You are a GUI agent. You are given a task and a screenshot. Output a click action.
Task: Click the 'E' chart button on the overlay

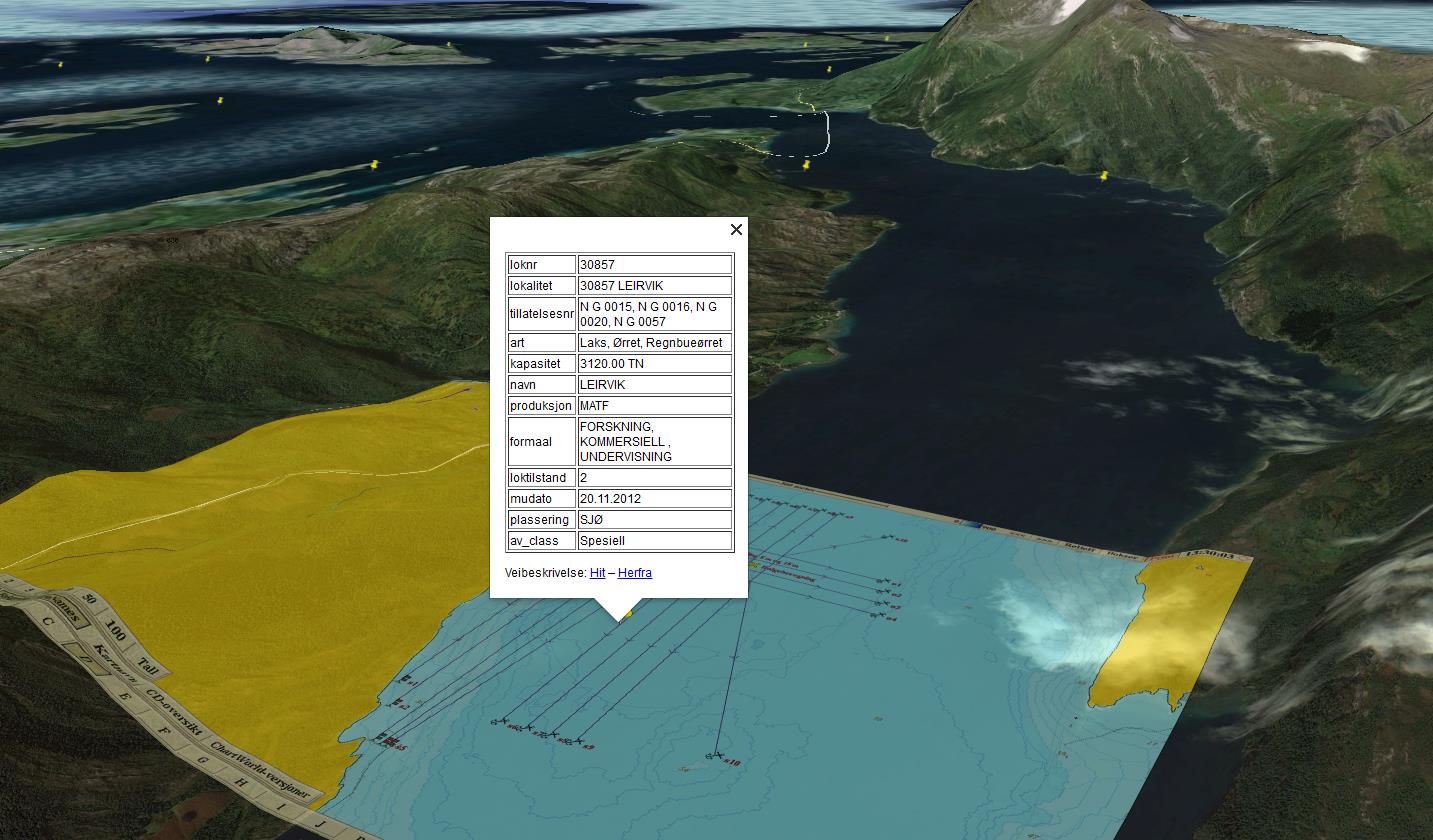(124, 696)
